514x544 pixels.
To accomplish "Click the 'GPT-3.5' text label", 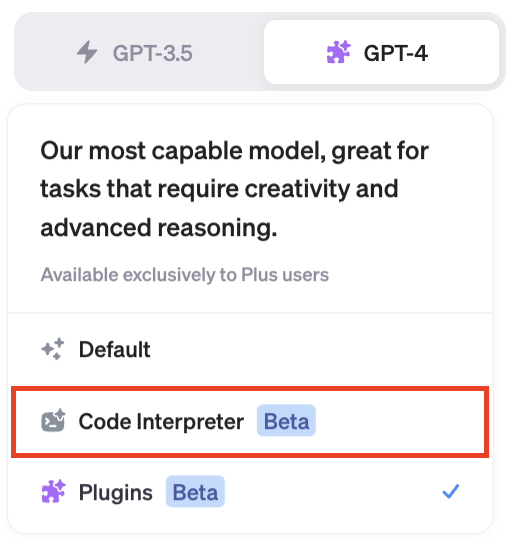I will click(x=153, y=53).
